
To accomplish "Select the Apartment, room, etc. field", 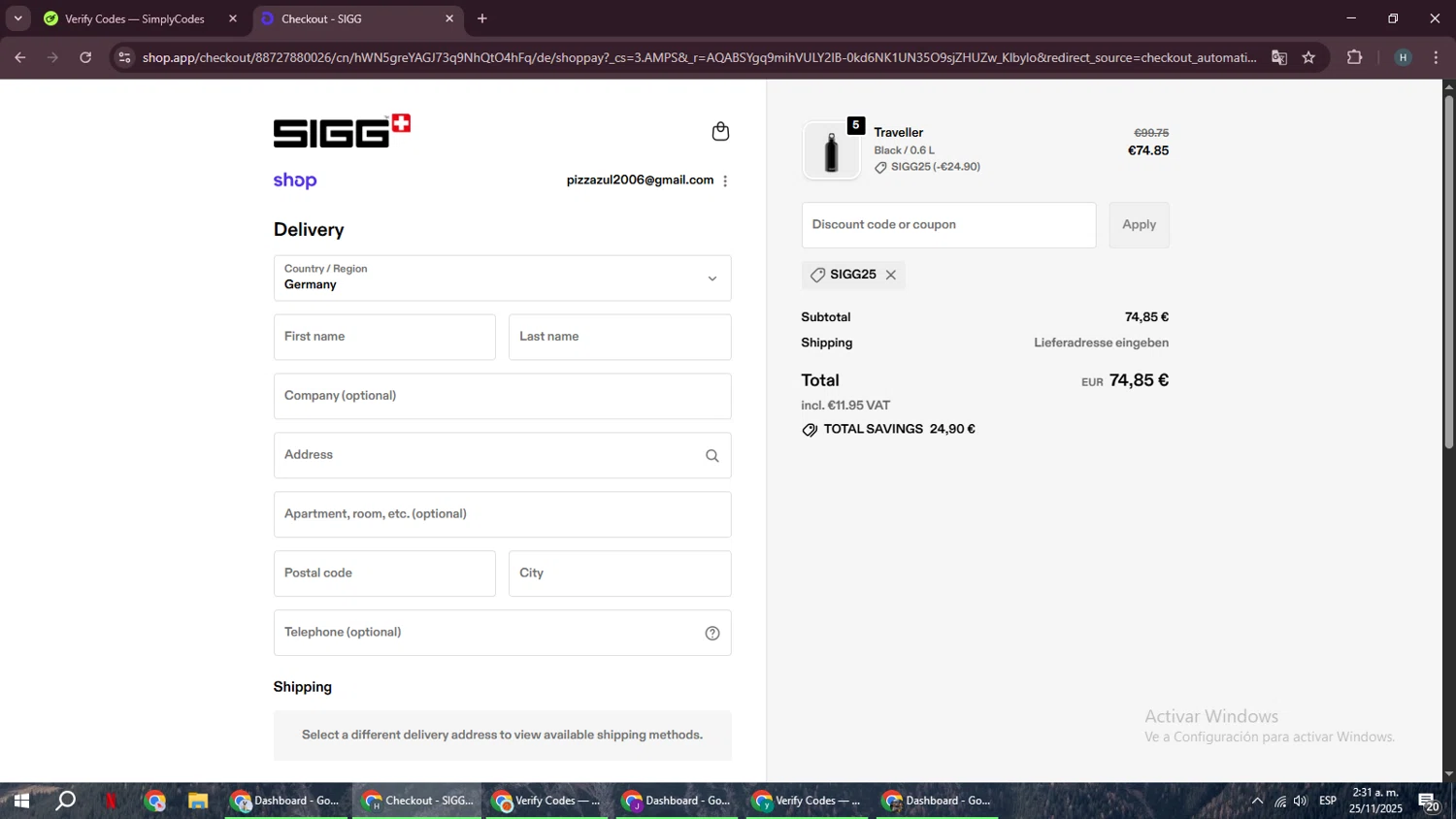I will (502, 514).
